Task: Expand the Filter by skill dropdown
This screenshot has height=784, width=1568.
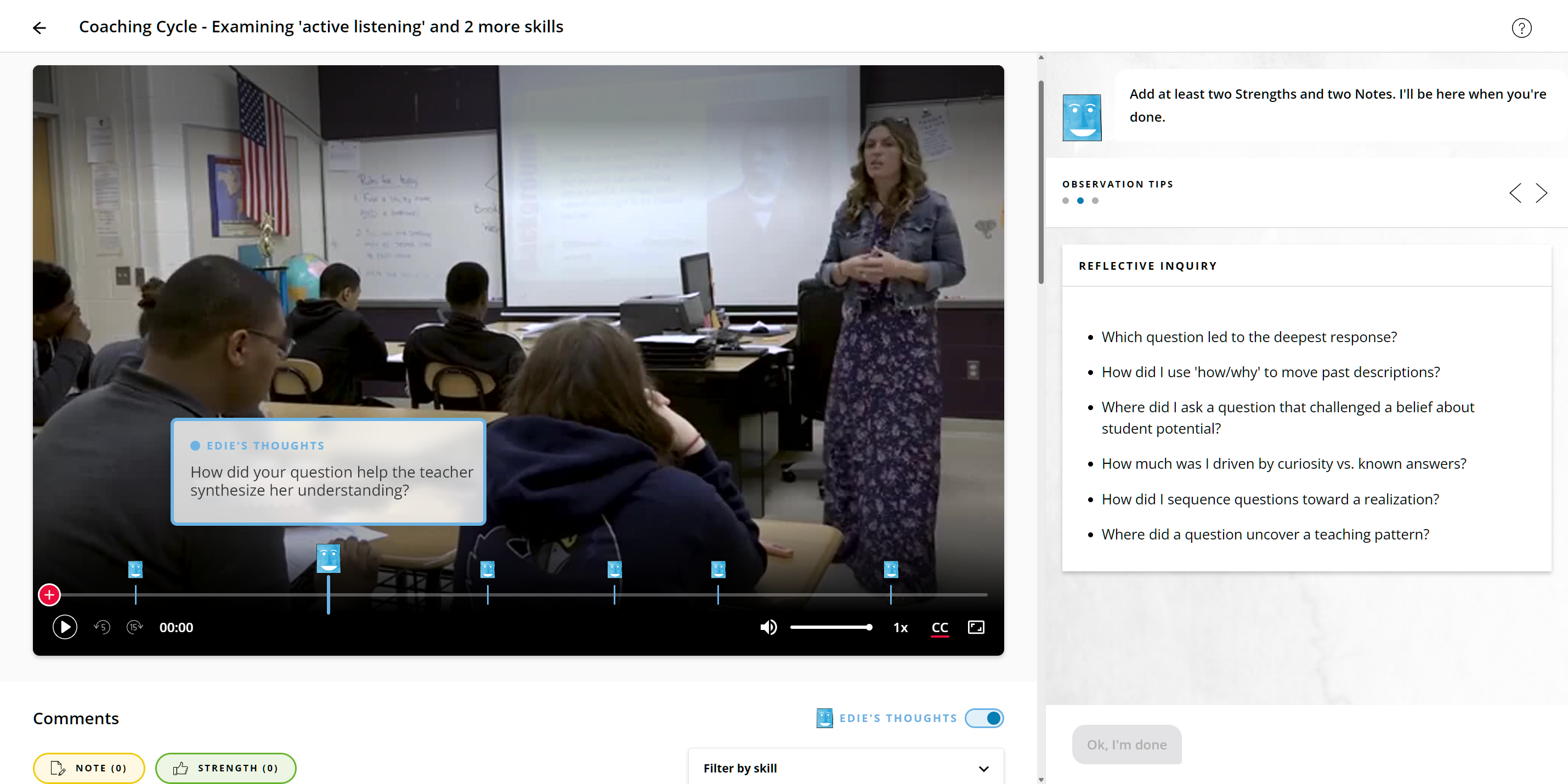Action: [846, 768]
